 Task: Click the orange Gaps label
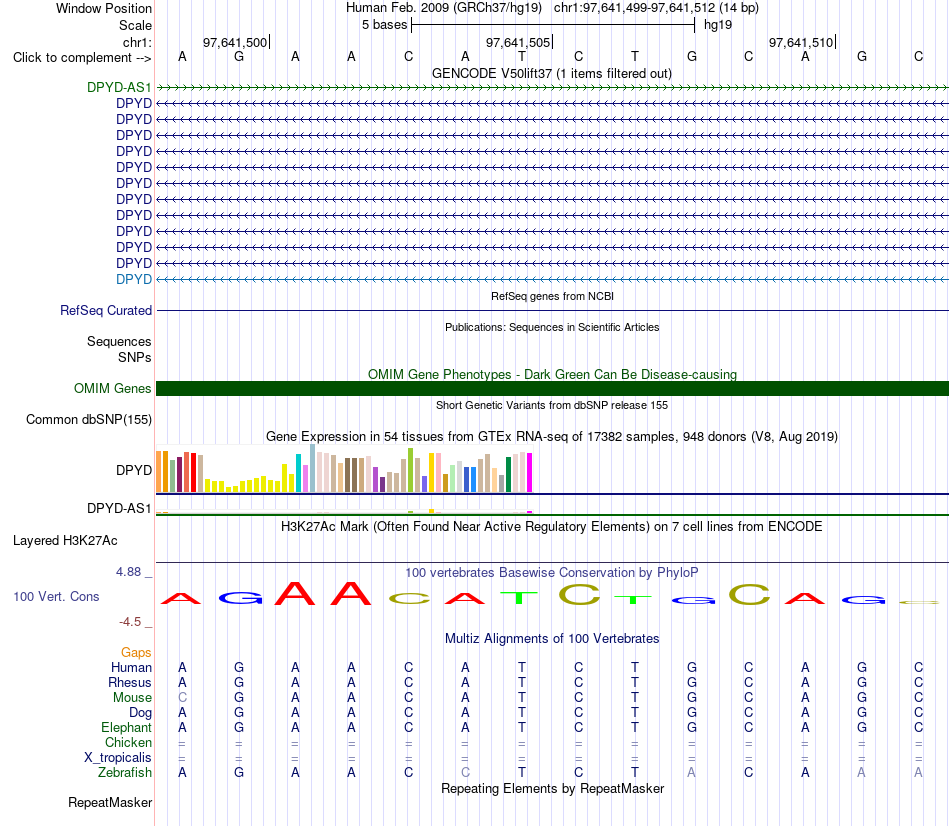[136, 653]
